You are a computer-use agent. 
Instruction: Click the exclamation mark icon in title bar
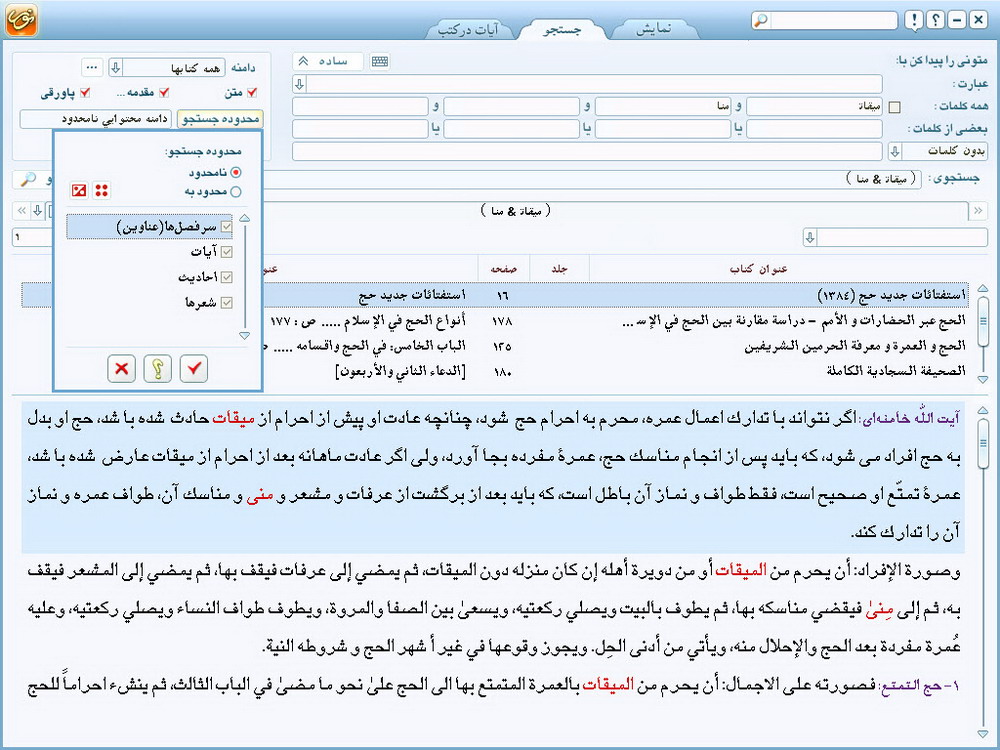(x=914, y=20)
